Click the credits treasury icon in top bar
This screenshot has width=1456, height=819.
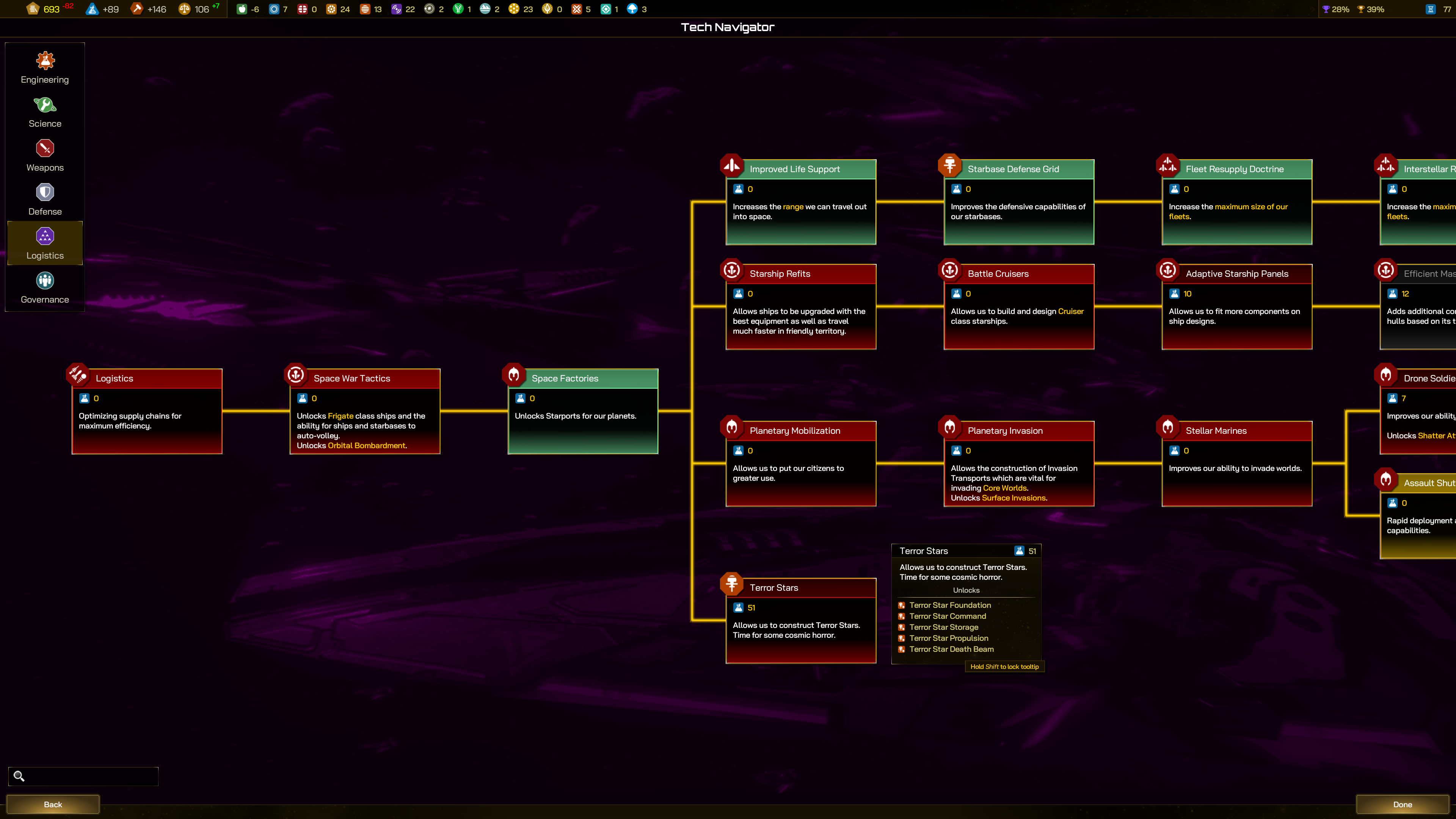(33, 9)
